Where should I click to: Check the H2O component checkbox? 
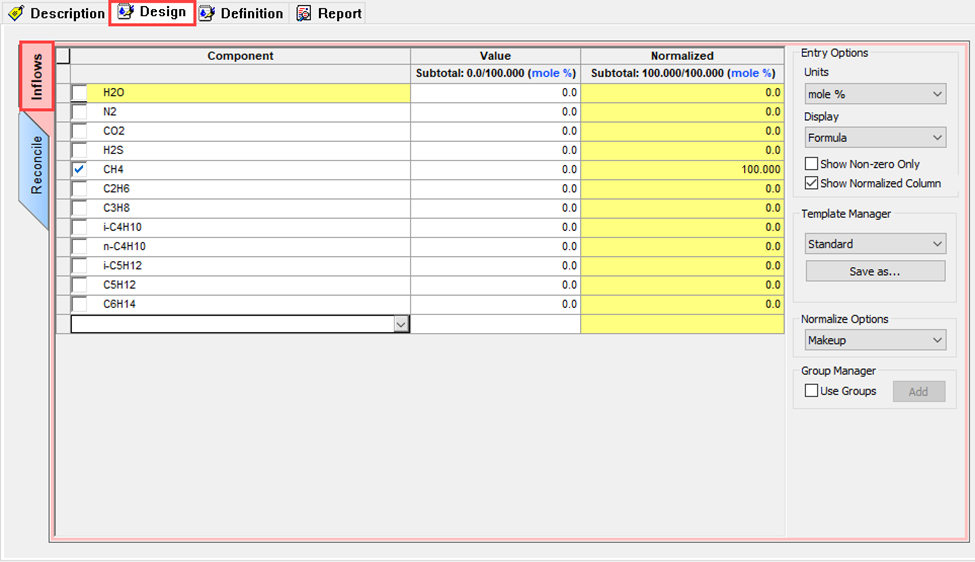click(79, 93)
